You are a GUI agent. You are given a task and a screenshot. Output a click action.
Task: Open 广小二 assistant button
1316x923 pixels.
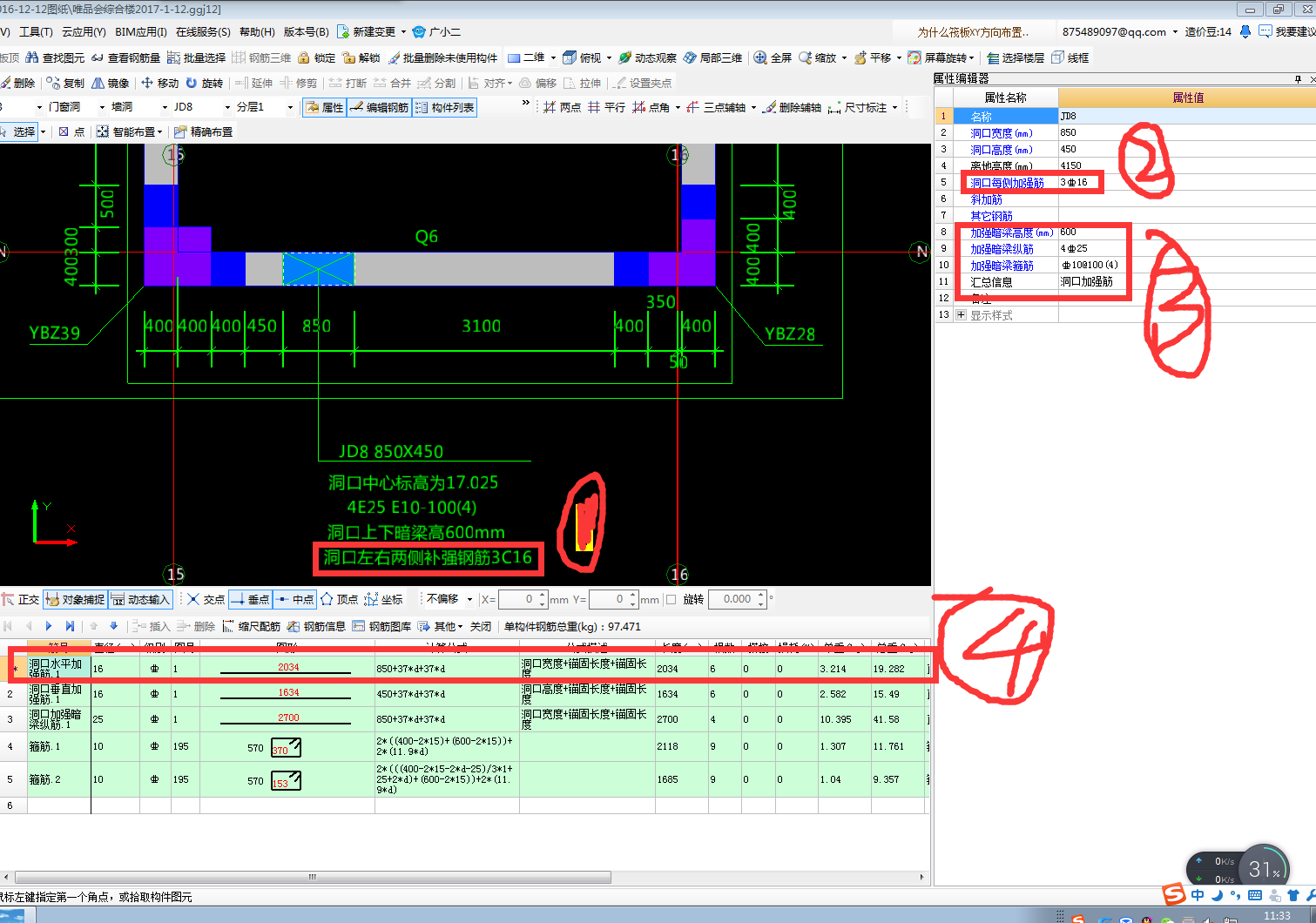[x=436, y=31]
